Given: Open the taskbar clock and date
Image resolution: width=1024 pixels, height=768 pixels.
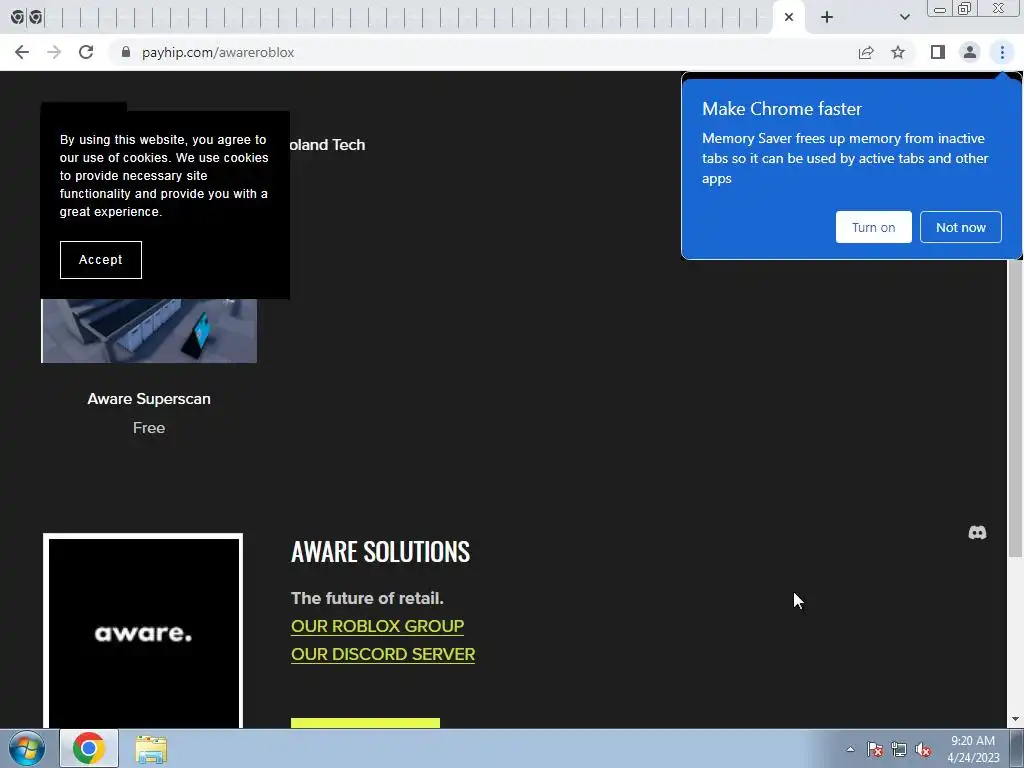Looking at the screenshot, I should point(973,749).
